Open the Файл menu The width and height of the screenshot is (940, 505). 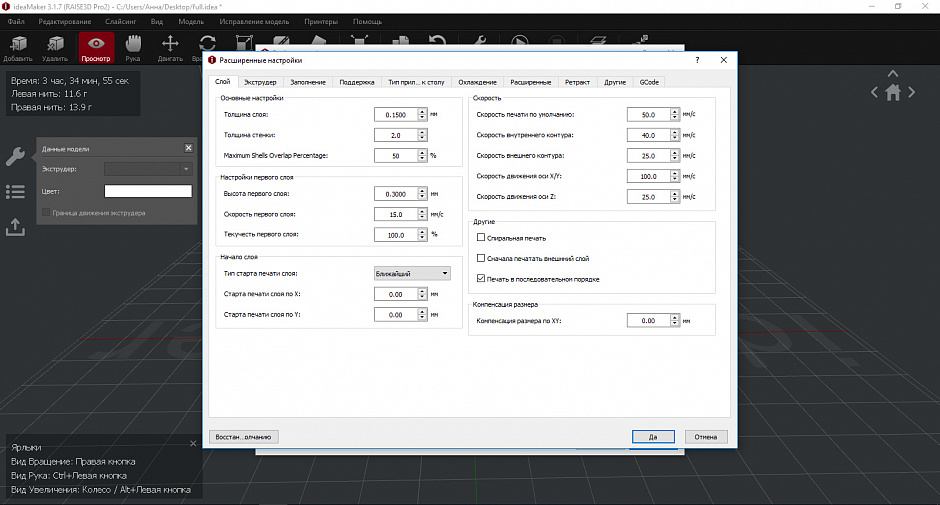coord(16,22)
